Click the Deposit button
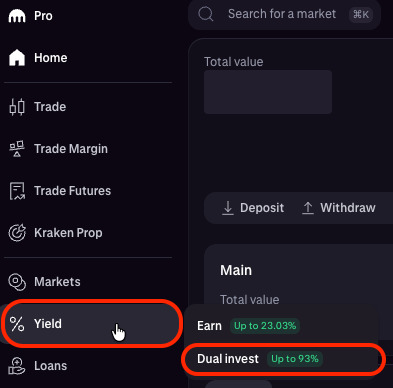This screenshot has width=393, height=388. point(253,208)
